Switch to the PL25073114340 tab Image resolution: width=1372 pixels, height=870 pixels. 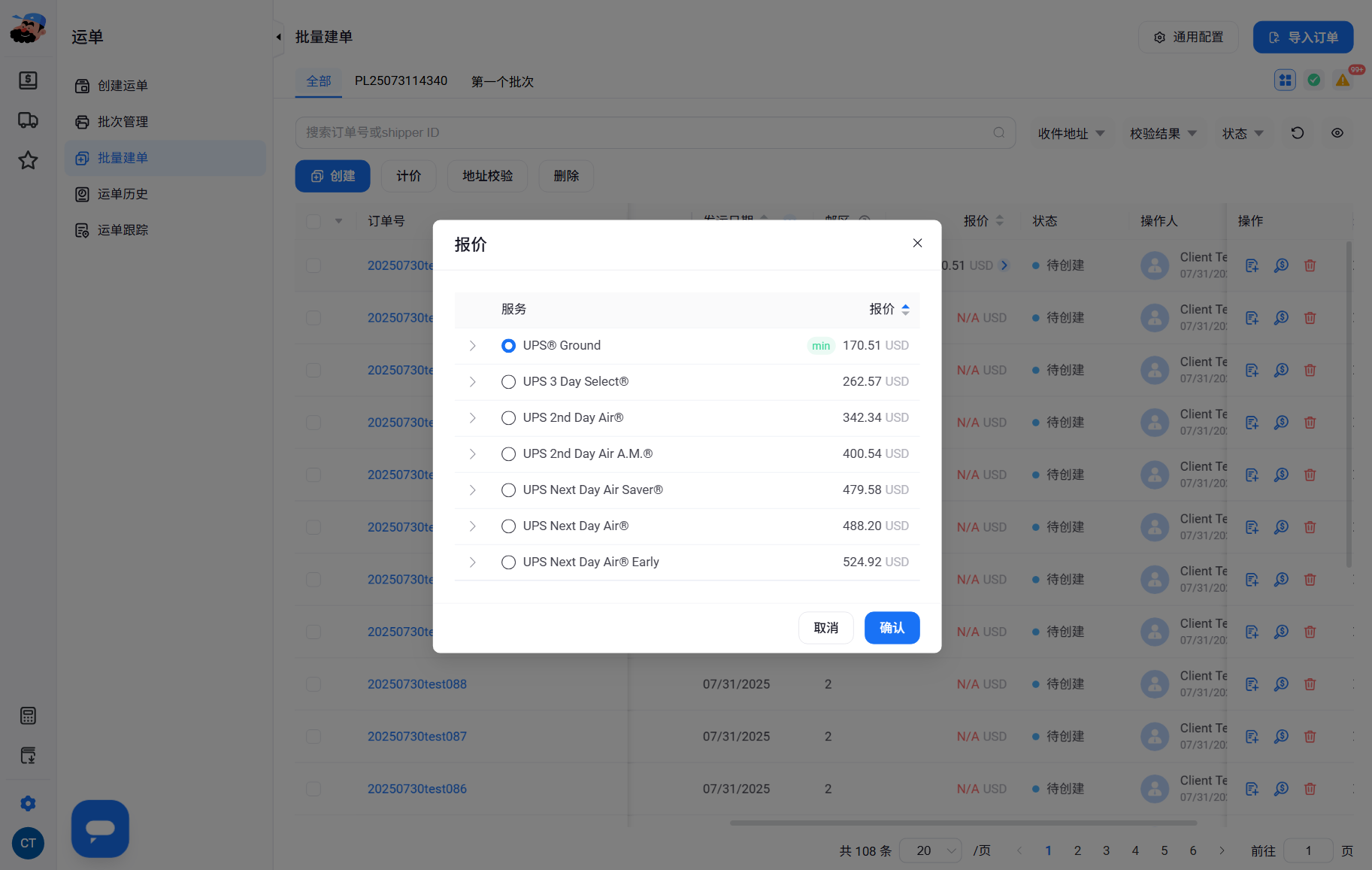(x=401, y=81)
